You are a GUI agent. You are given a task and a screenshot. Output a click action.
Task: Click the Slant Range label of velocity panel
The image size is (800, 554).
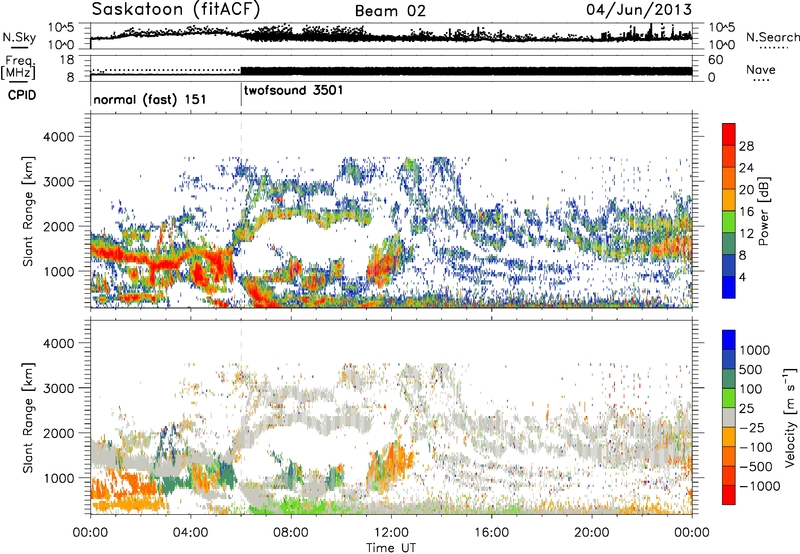click(29, 417)
